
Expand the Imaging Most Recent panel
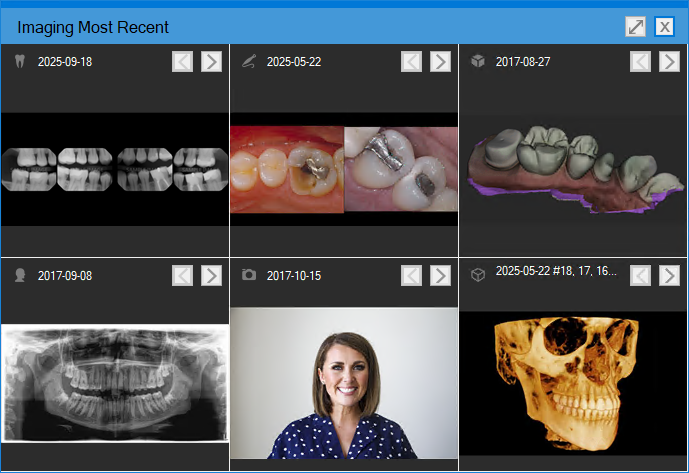[636, 27]
